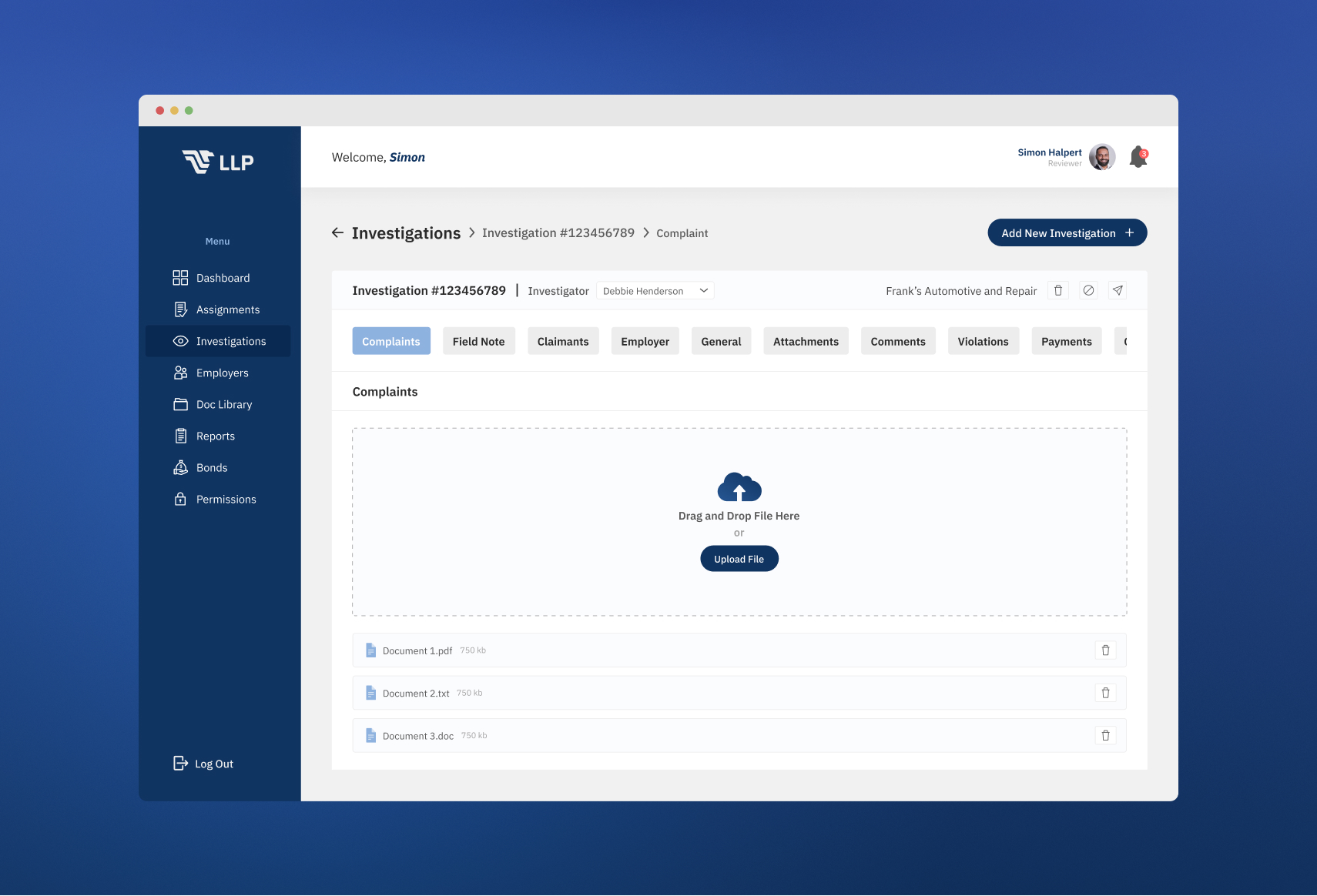Click the cloud upload icon
The width and height of the screenshot is (1317, 896).
(x=739, y=487)
